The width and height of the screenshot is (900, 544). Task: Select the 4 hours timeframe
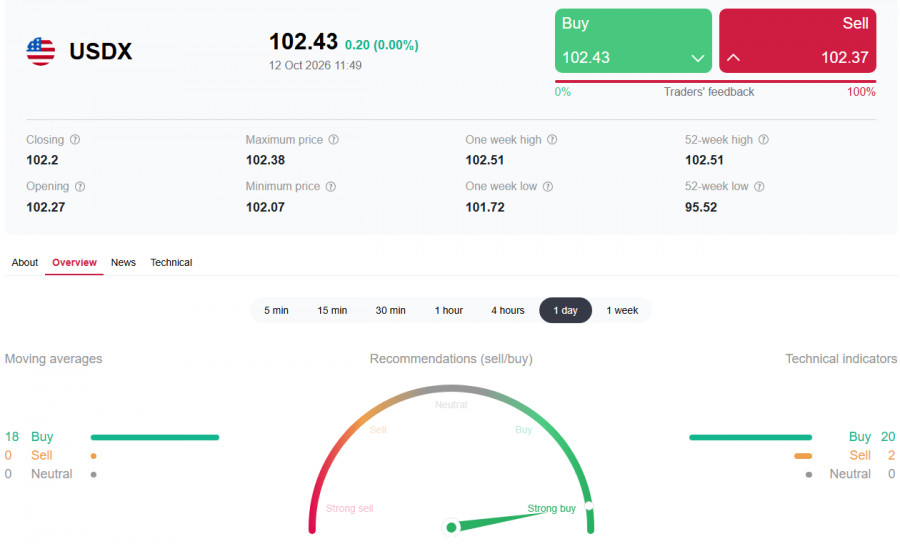click(x=508, y=310)
